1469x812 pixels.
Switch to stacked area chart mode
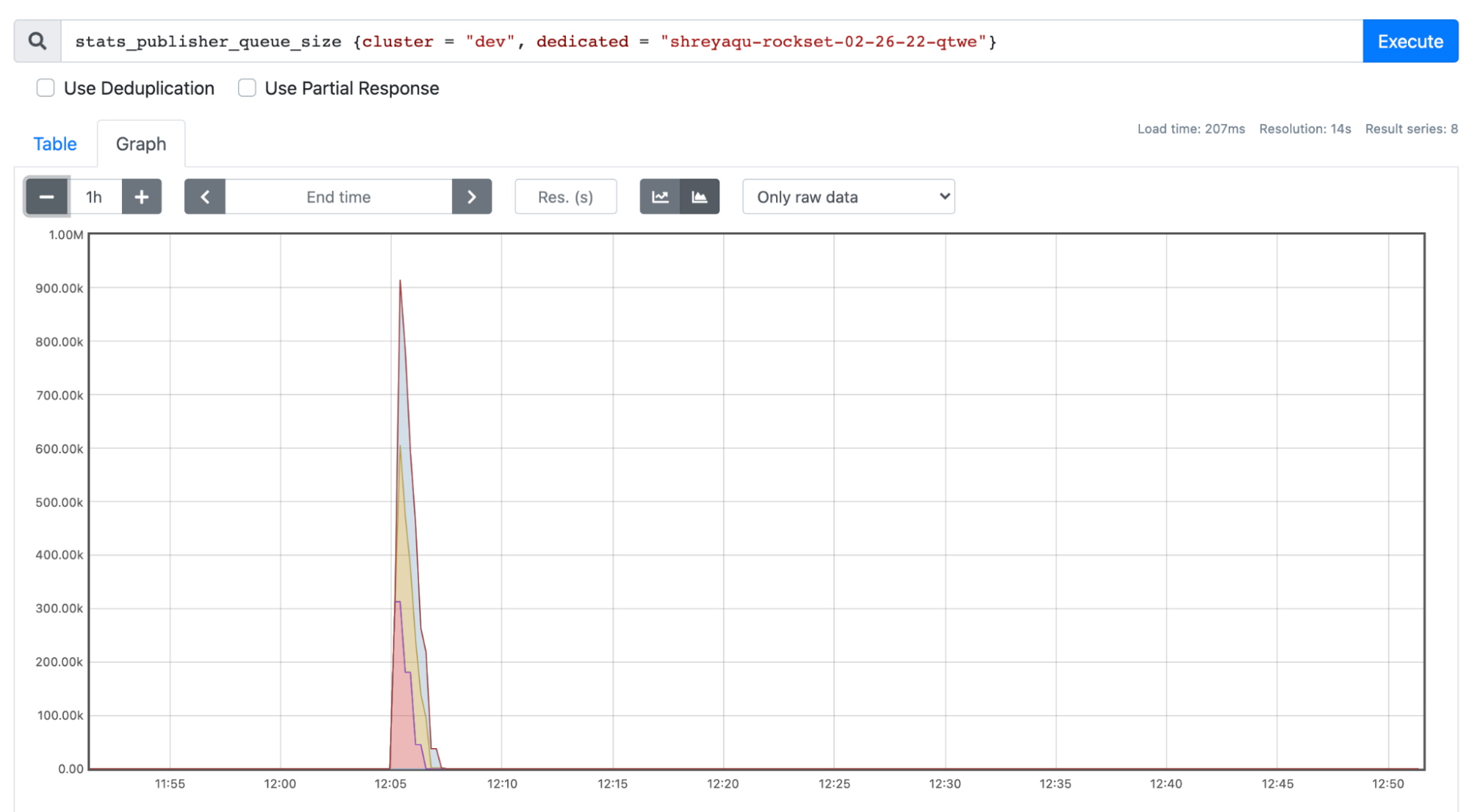(700, 197)
